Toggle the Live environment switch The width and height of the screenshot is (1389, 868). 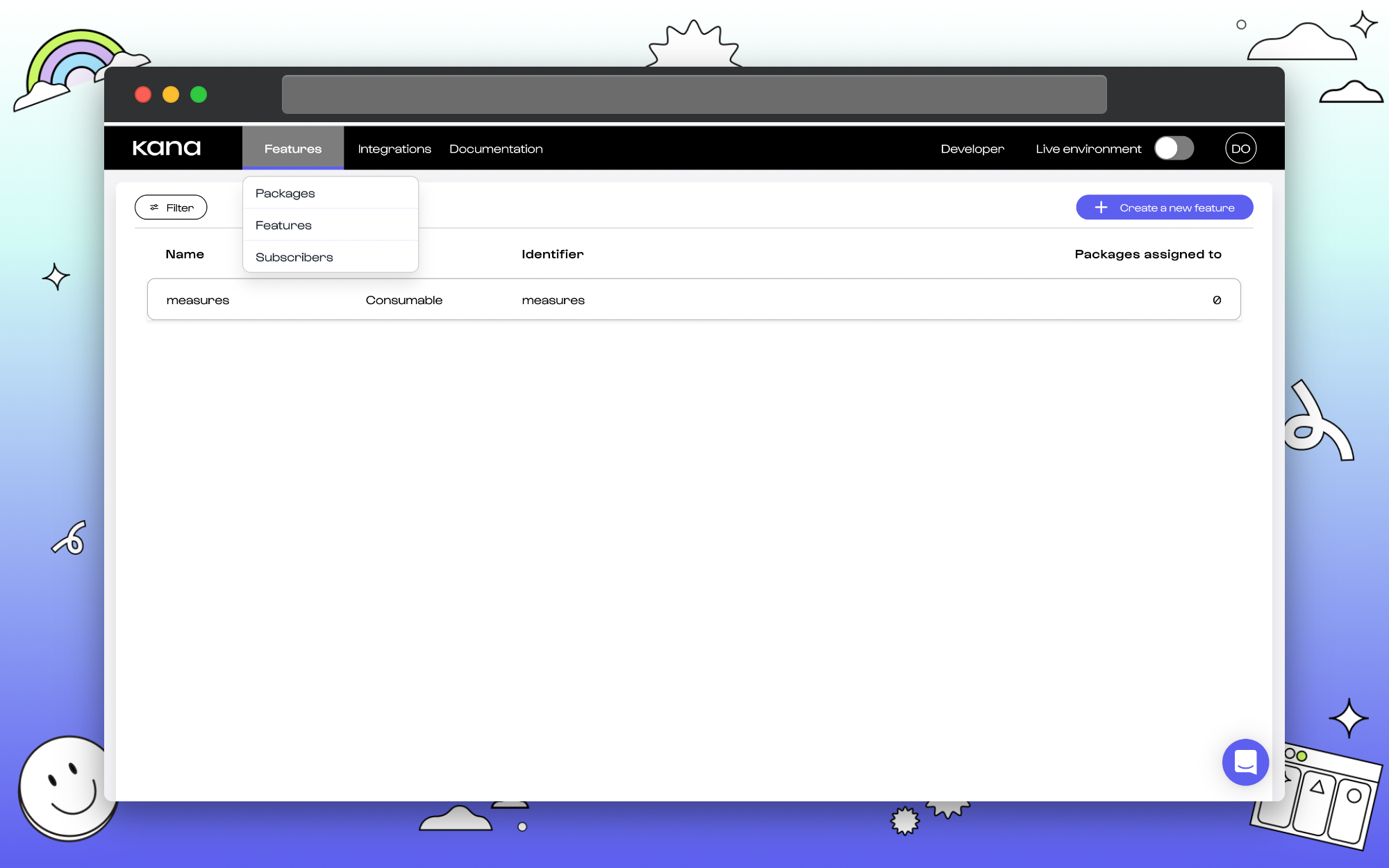pyautogui.click(x=1174, y=149)
